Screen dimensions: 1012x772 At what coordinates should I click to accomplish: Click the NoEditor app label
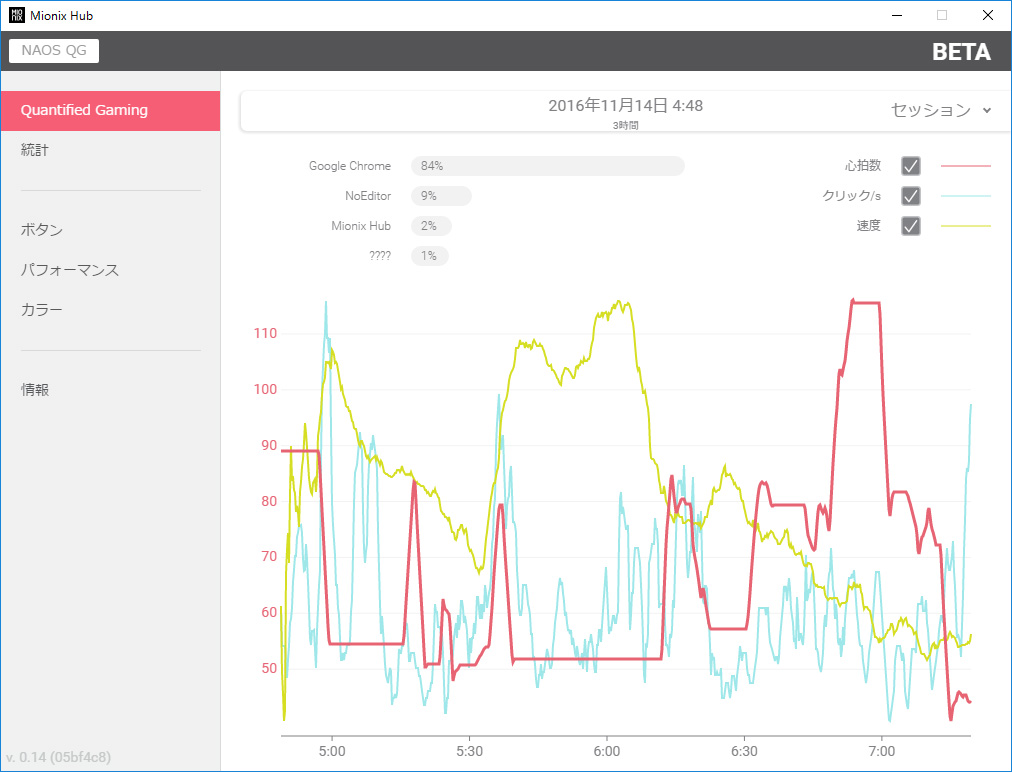tap(368, 196)
